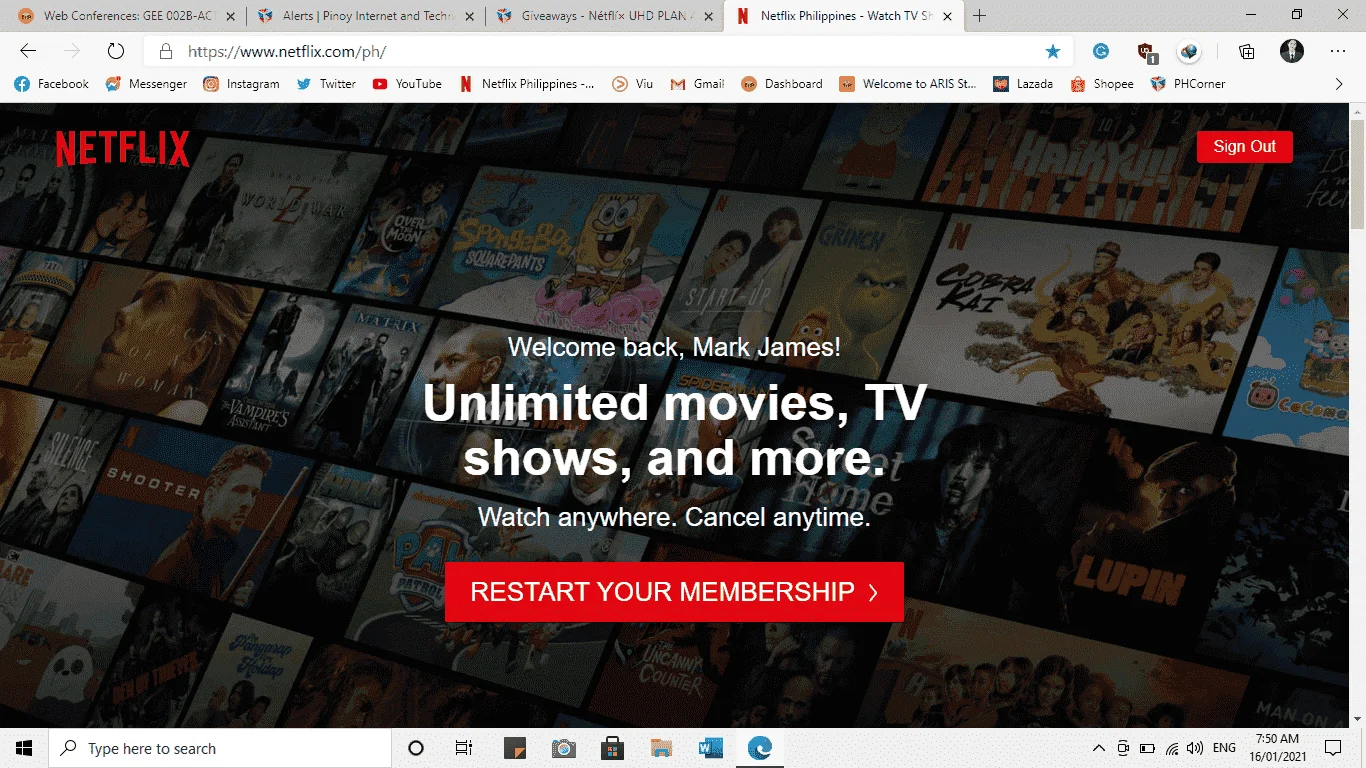The height and width of the screenshot is (768, 1366).
Task: Open the Edge settings and more menu
Action: 1338,51
